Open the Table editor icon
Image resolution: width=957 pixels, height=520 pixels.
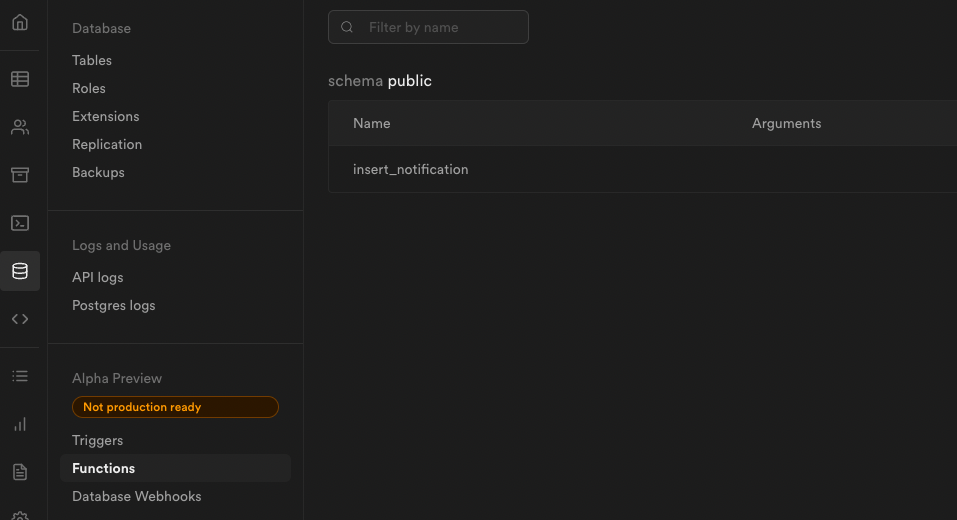click(x=20, y=79)
